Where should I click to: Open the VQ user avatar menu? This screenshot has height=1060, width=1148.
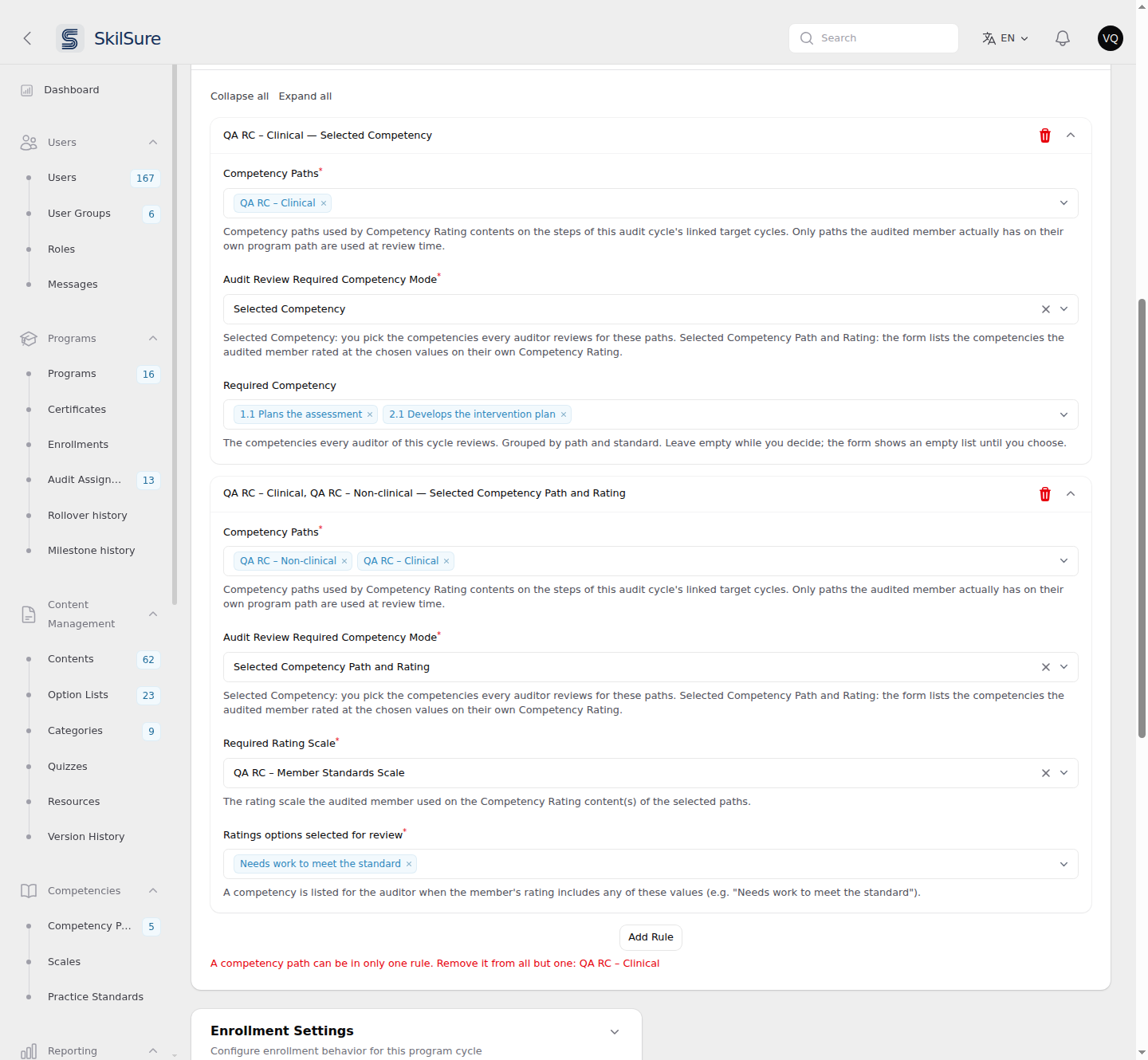click(1110, 38)
